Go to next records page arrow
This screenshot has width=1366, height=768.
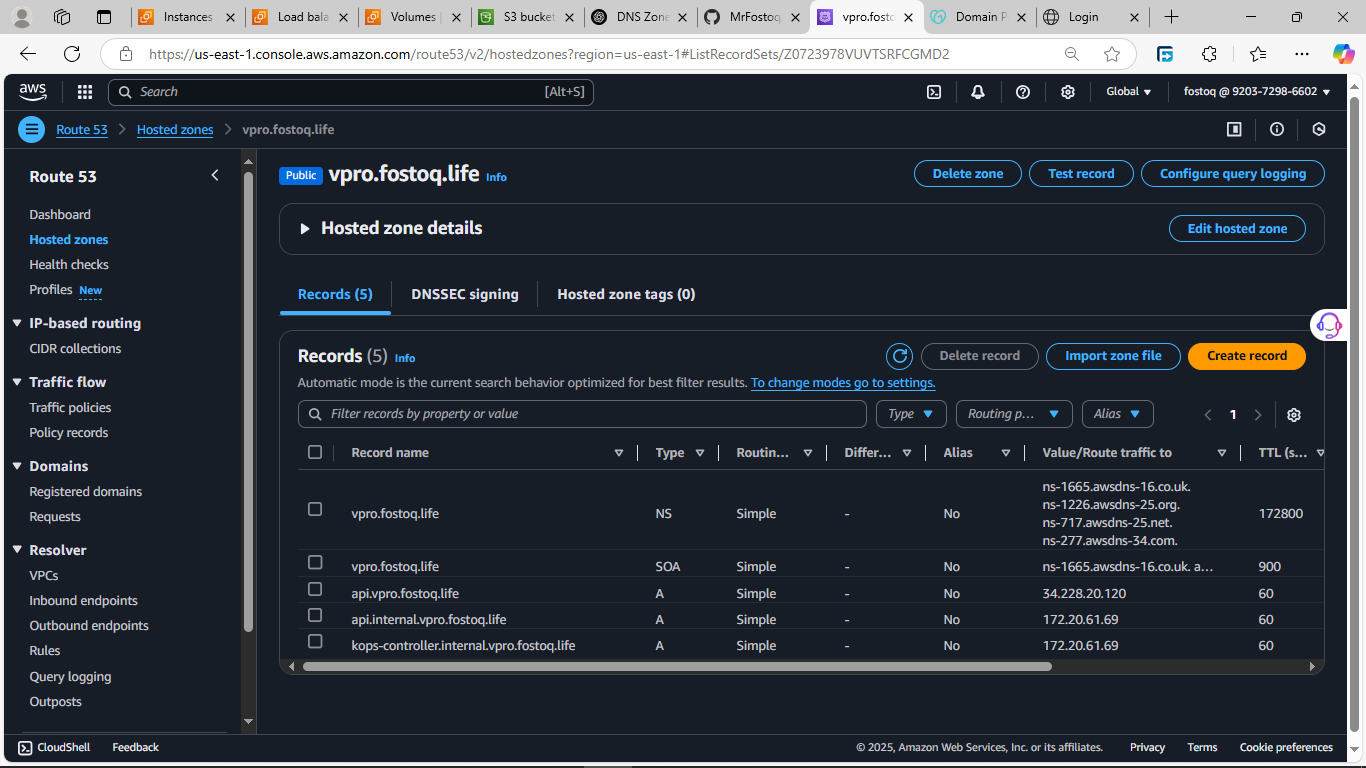click(1258, 415)
